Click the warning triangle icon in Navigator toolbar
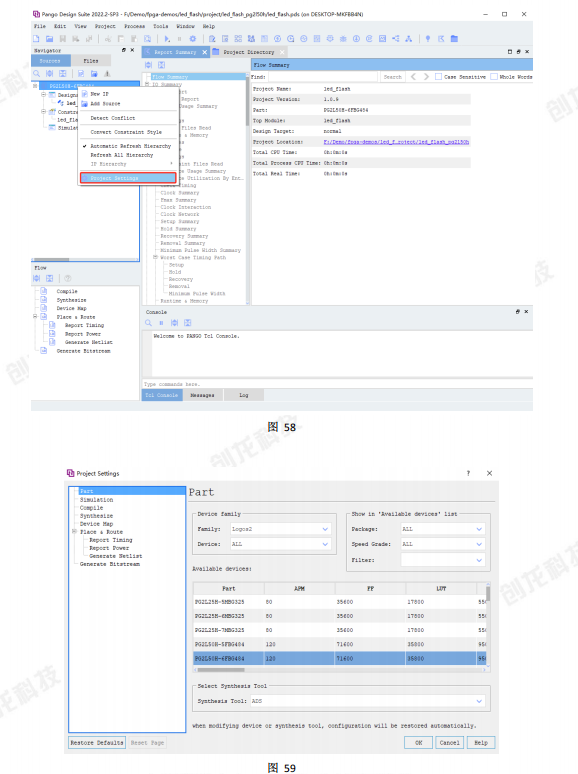 coord(107,74)
